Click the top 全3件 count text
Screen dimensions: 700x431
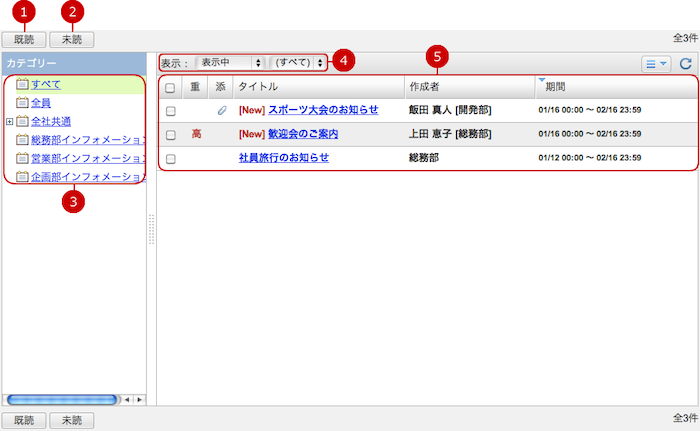(685, 38)
